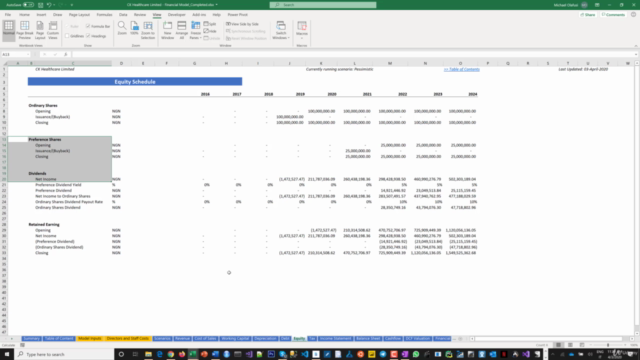Open a New Window of workbook
The image size is (640, 360).
[x=167, y=31]
